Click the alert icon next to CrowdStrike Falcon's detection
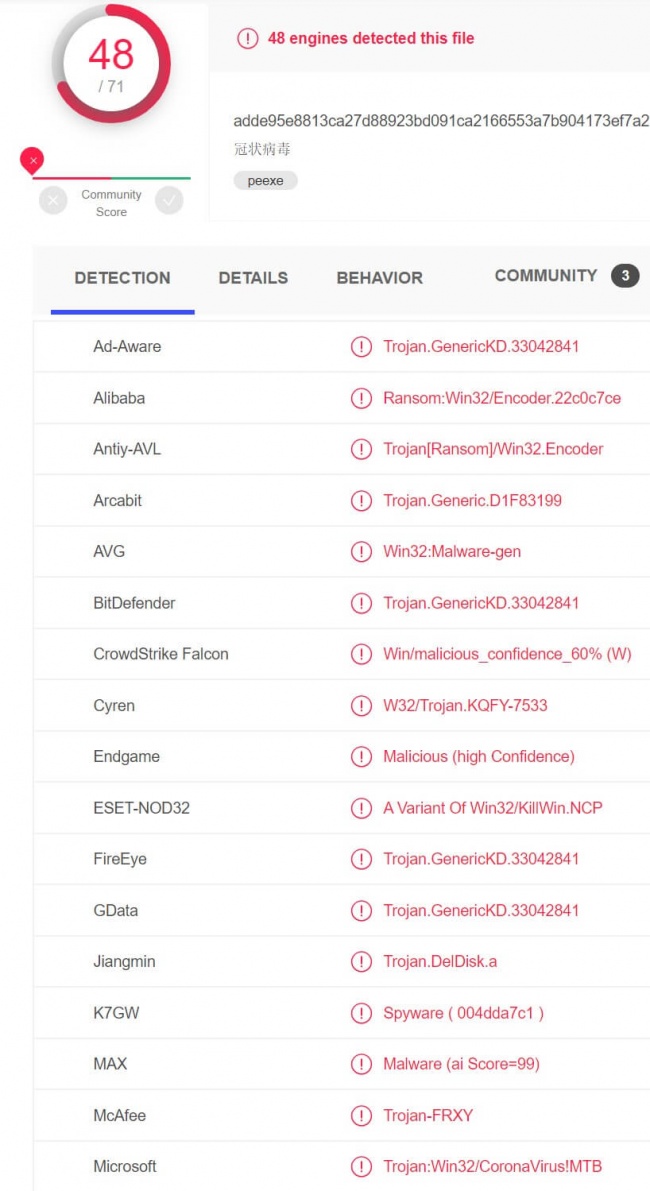Screen dimensions: 650x1191 pos(361,654)
